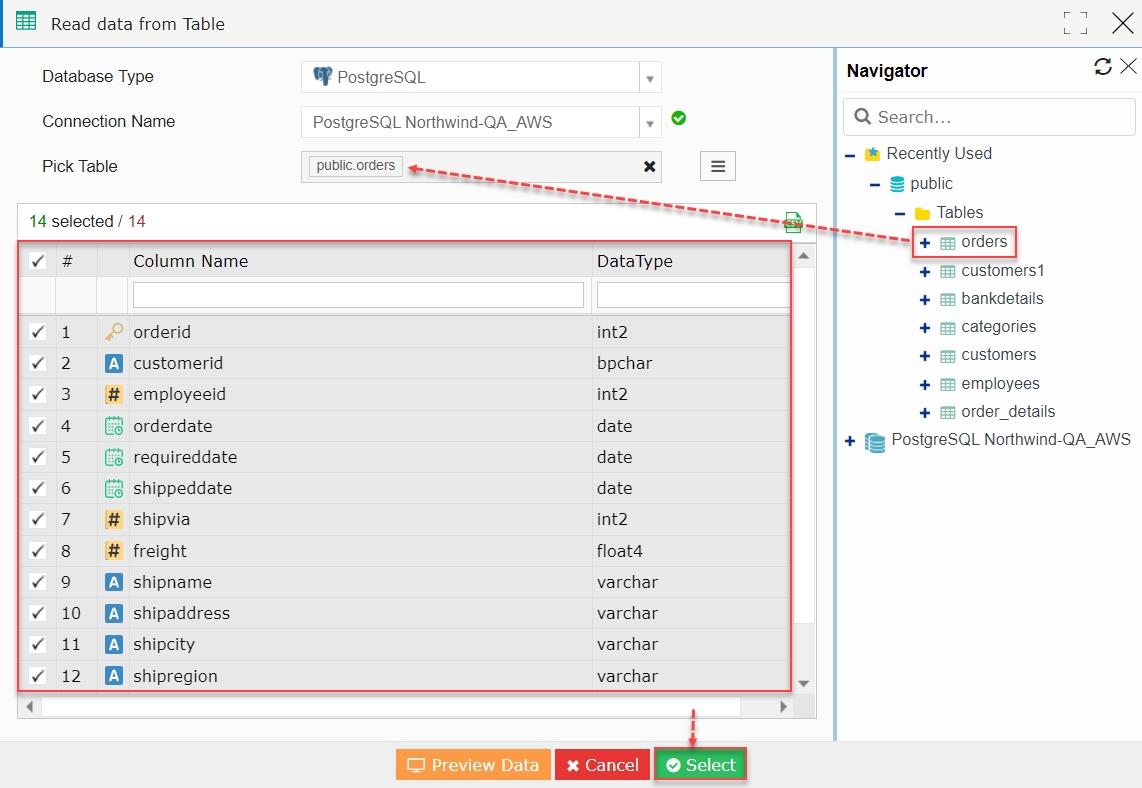Click the Select button to confirm

[x=700, y=764]
